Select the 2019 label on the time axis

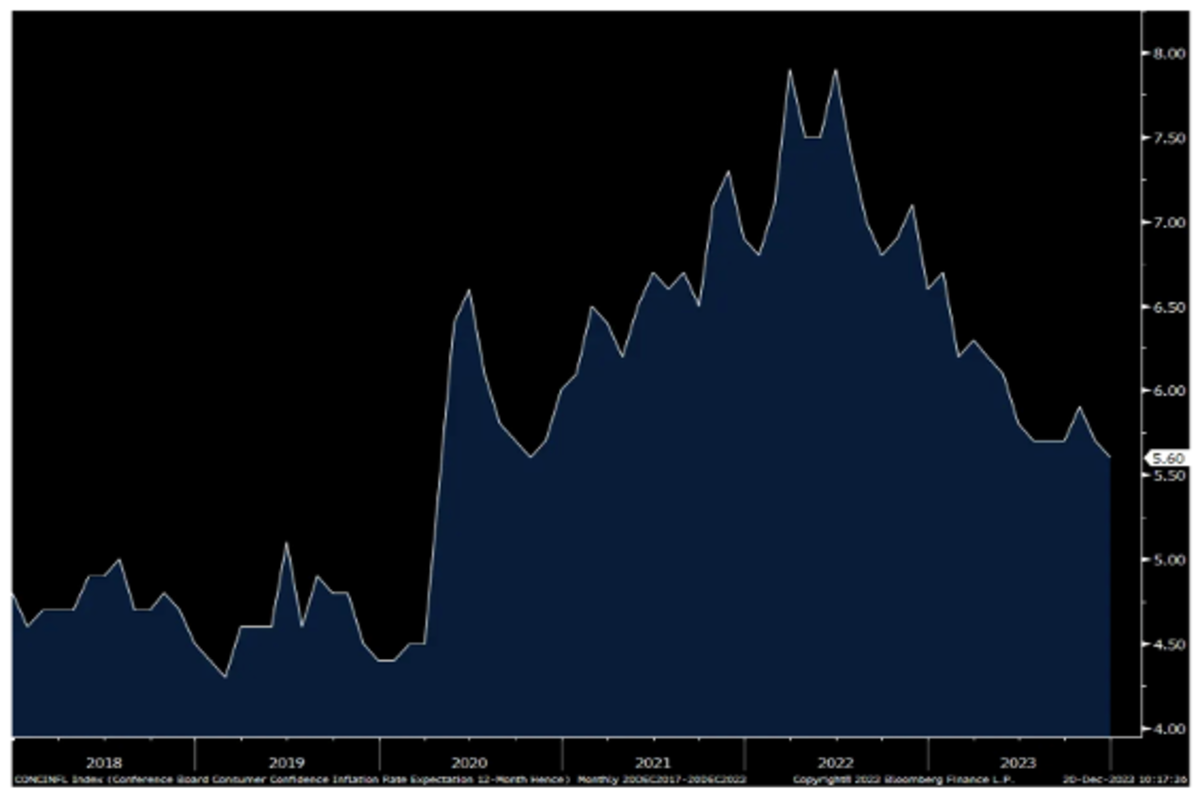[x=287, y=760]
